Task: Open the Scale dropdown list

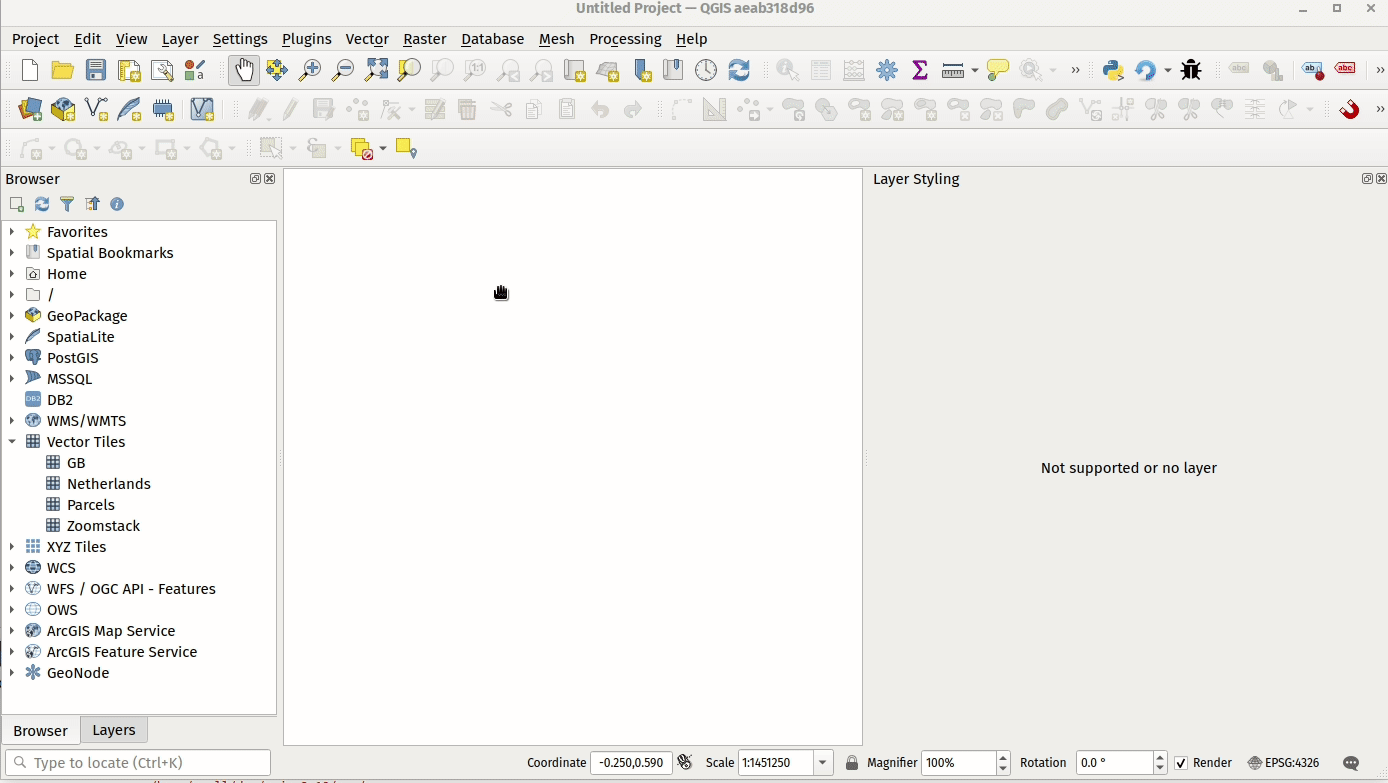Action: tap(823, 763)
